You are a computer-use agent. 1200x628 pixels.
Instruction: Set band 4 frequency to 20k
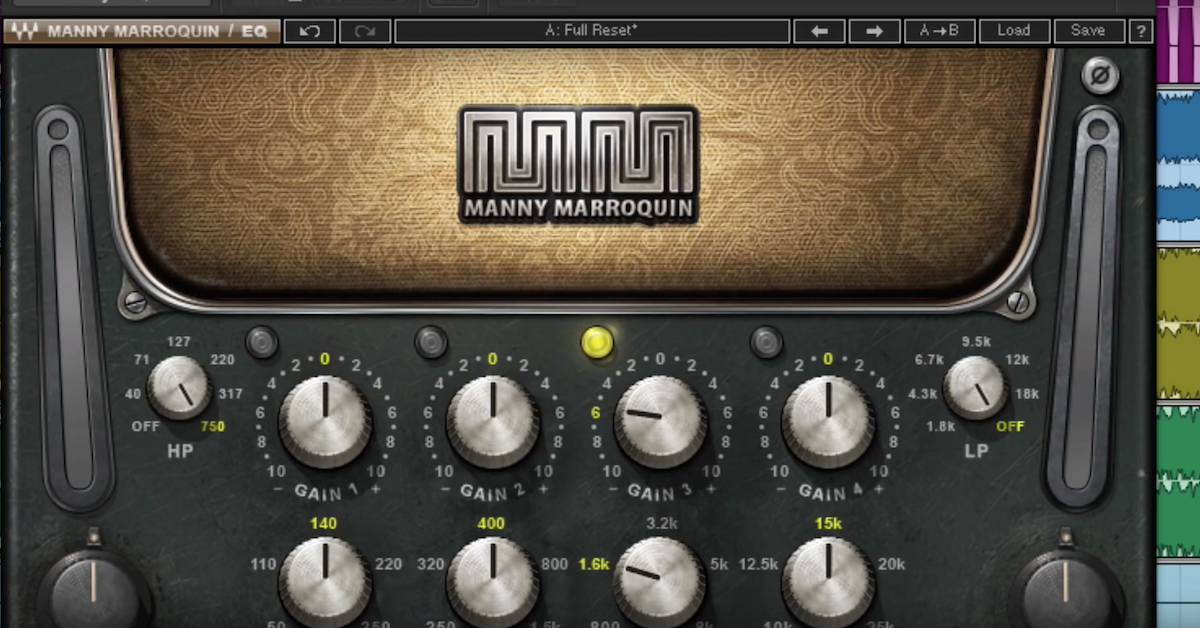[x=891, y=565]
